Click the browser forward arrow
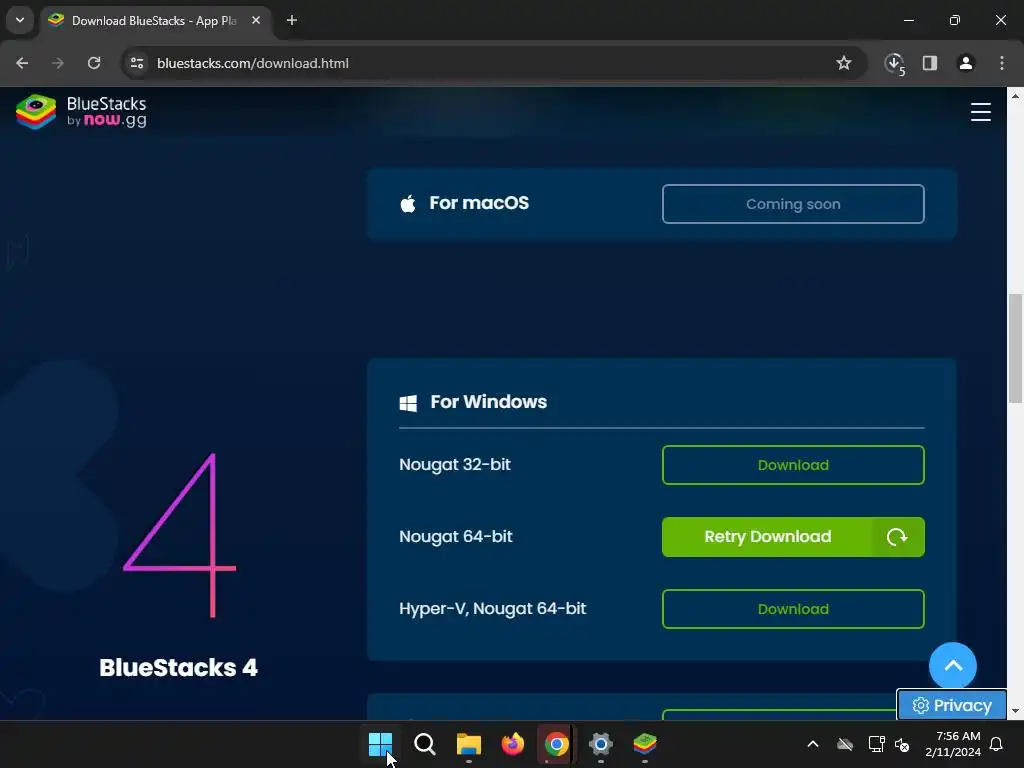The width and height of the screenshot is (1024, 768). tap(58, 63)
